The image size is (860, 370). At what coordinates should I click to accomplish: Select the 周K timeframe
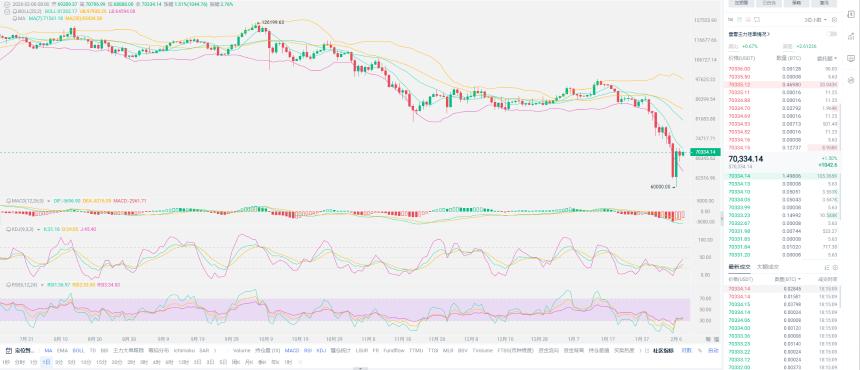point(236,362)
